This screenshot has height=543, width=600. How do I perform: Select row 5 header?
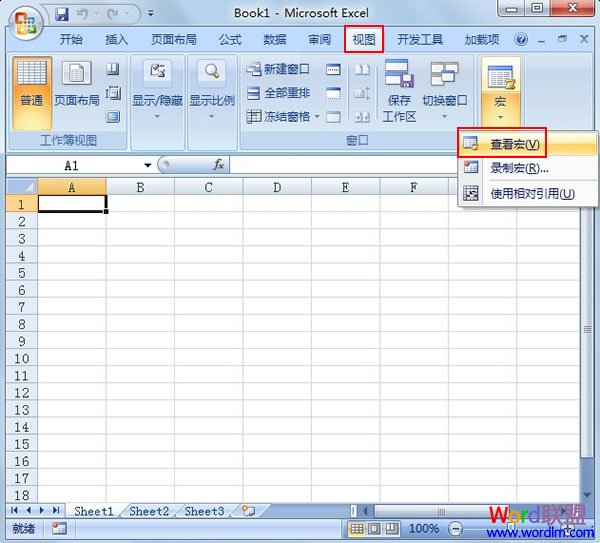click(22, 273)
